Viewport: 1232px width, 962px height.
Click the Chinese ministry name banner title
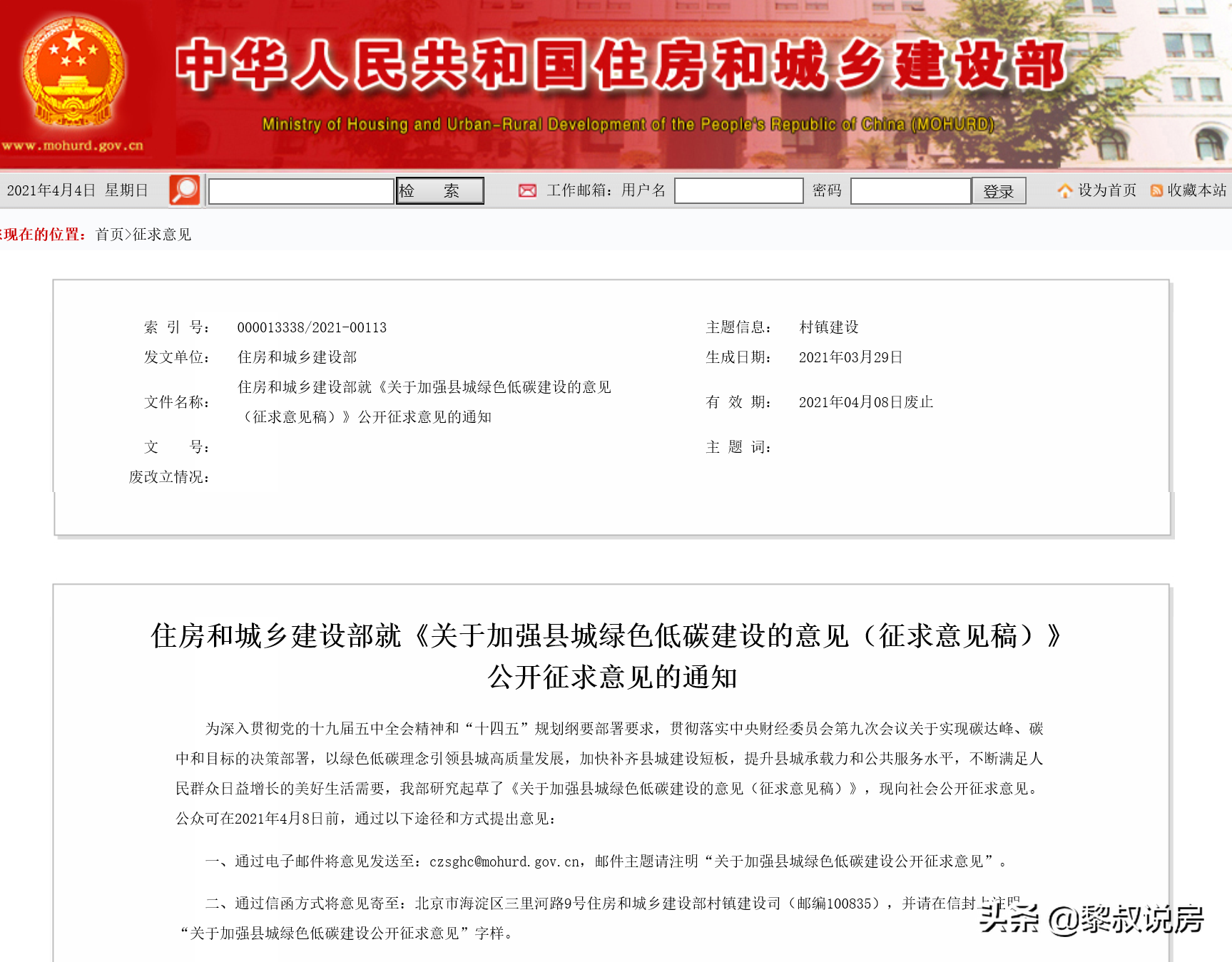tap(621, 64)
